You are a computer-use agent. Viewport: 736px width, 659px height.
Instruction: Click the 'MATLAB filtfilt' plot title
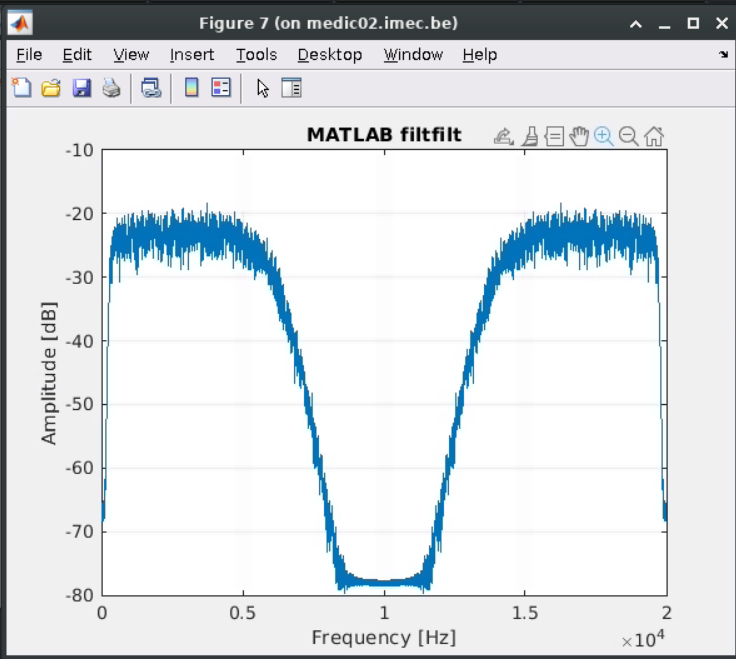[384, 135]
